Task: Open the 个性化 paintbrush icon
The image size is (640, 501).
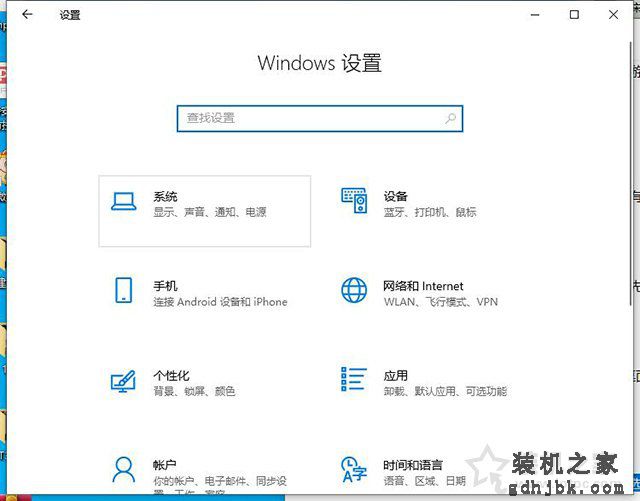Action: (123, 381)
